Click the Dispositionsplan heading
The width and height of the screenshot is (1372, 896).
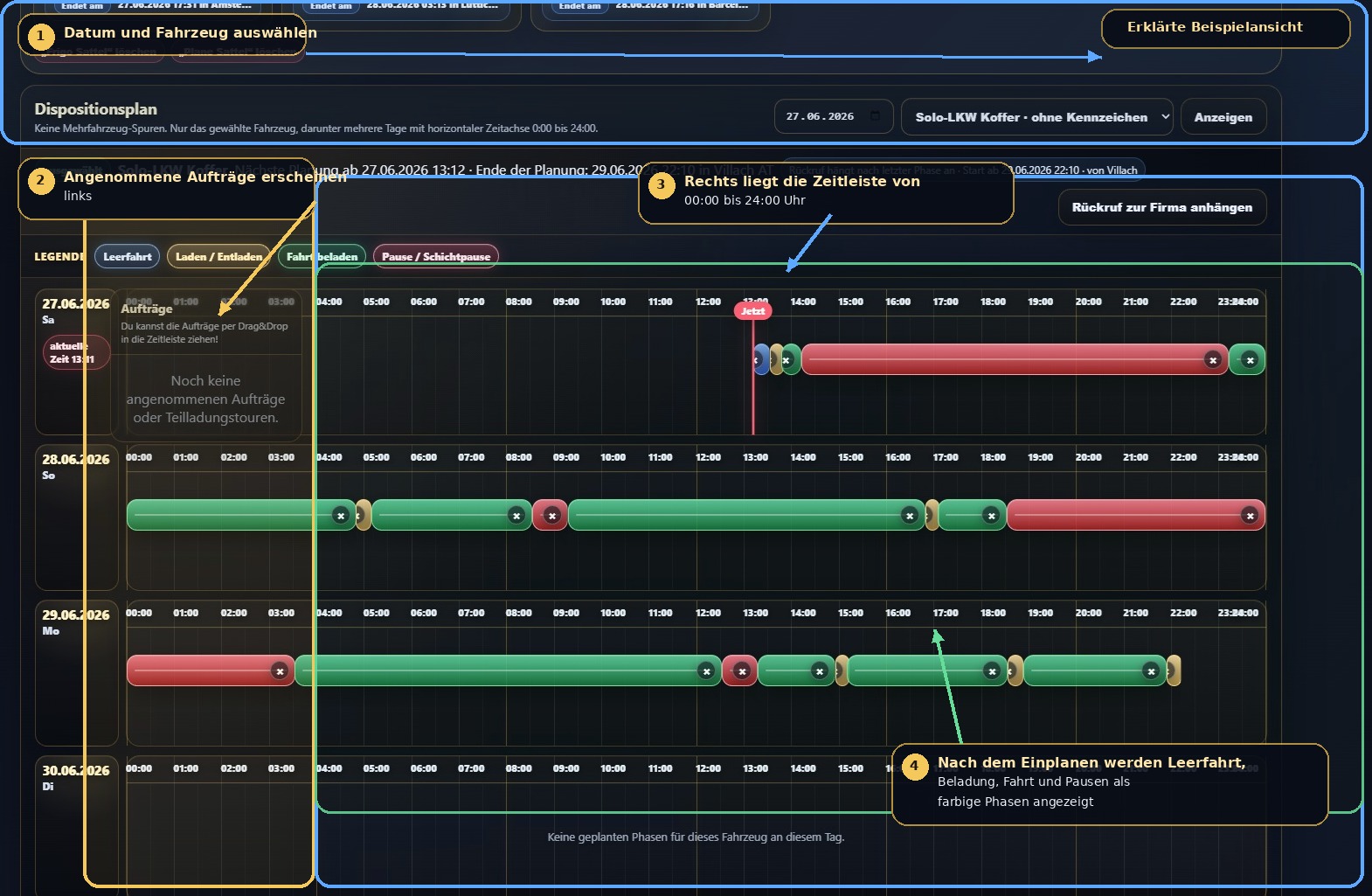coord(96,109)
